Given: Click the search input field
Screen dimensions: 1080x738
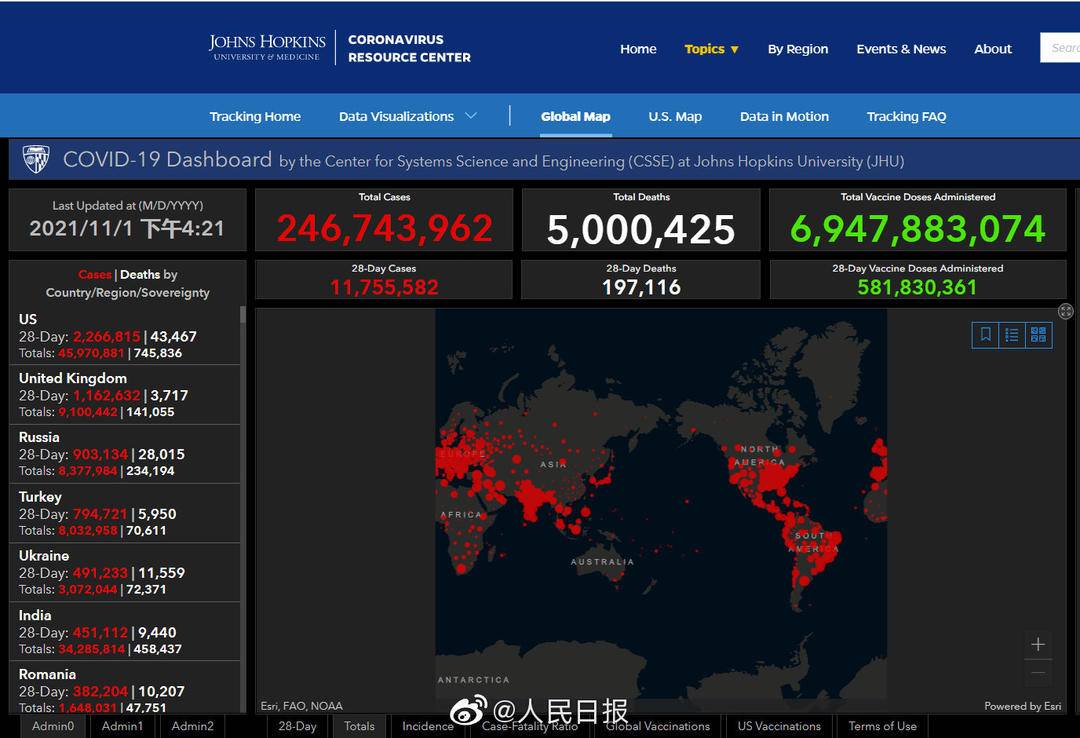Looking at the screenshot, I should point(1062,48).
